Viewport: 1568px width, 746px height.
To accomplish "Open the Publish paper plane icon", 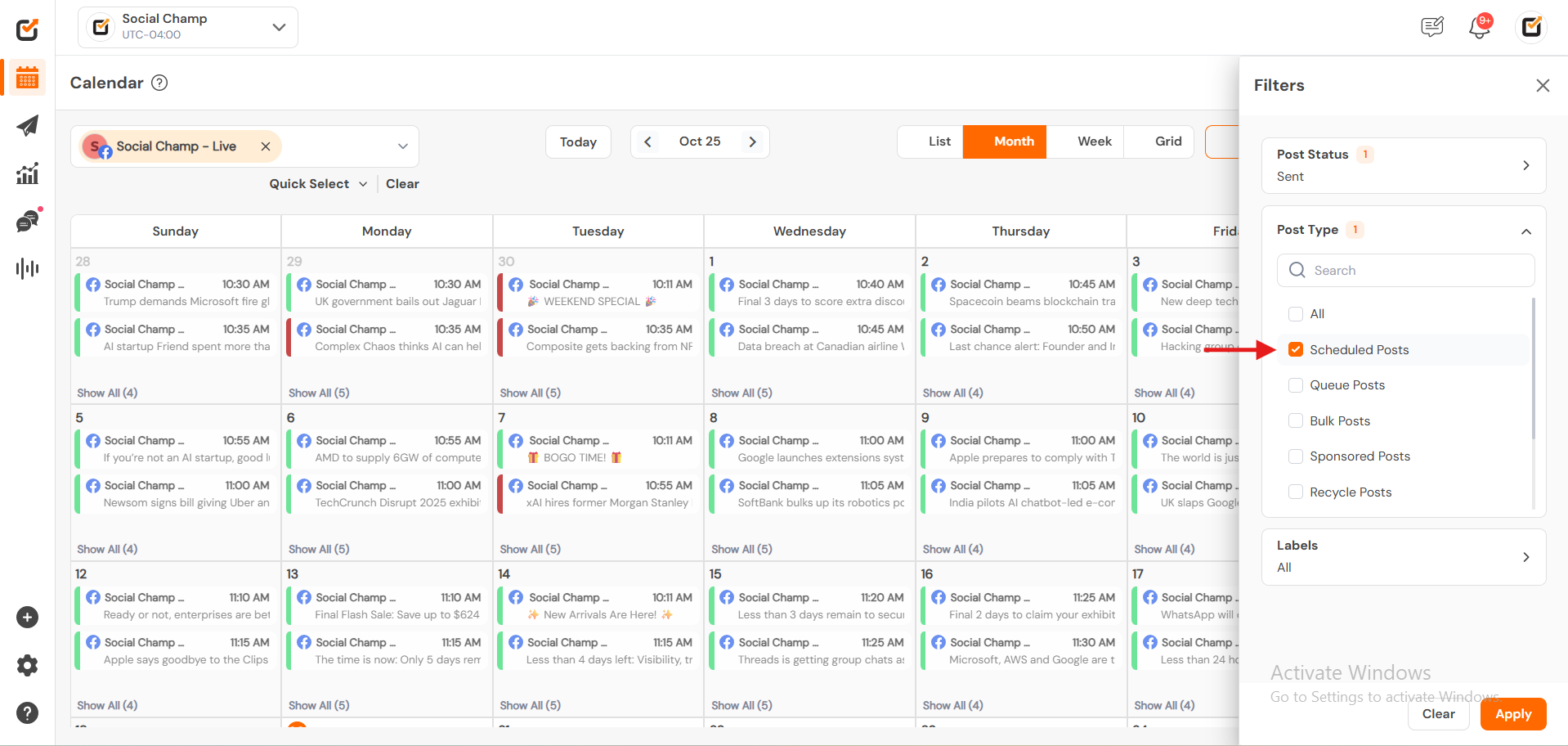I will tap(28, 126).
